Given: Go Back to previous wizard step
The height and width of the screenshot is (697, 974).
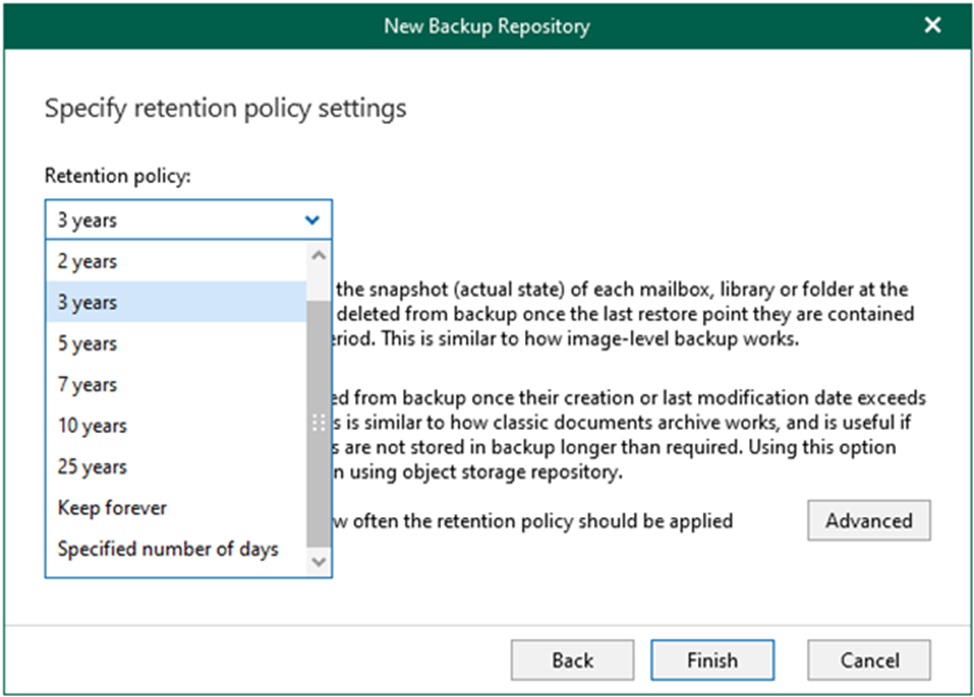Looking at the screenshot, I should tap(573, 660).
